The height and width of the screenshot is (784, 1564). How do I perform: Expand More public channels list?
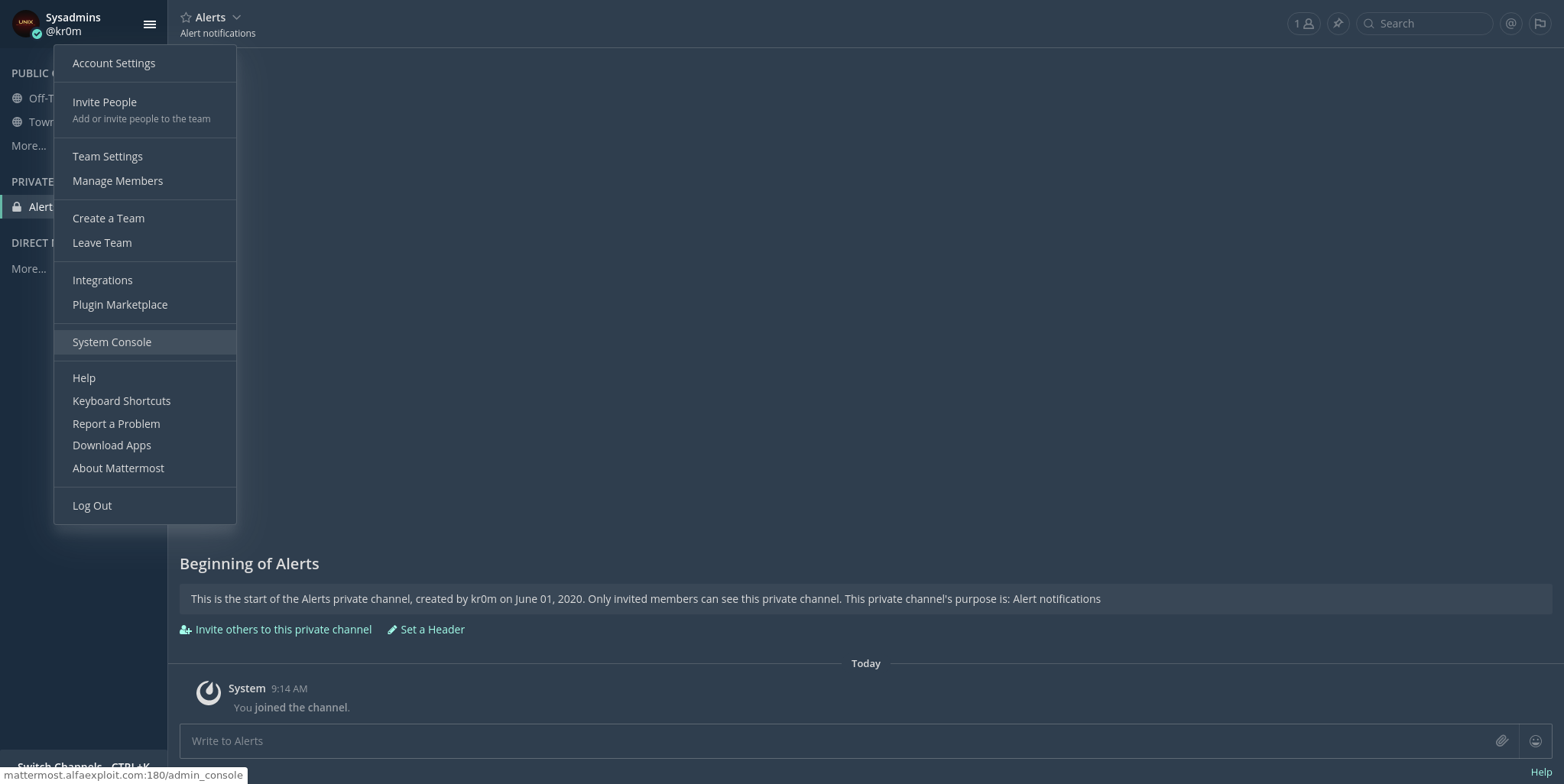point(28,146)
